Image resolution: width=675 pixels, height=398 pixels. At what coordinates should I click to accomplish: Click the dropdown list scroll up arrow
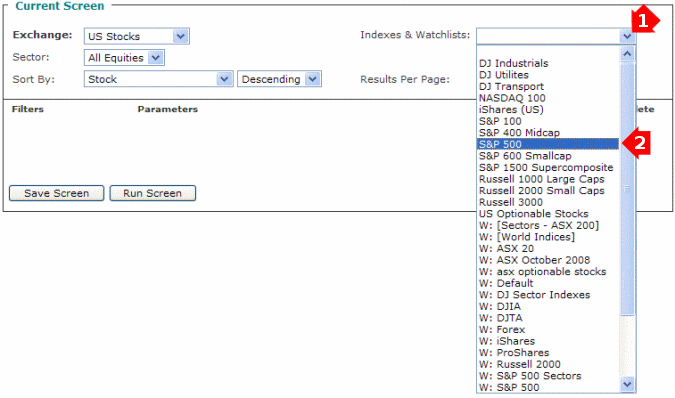pyautogui.click(x=627, y=54)
